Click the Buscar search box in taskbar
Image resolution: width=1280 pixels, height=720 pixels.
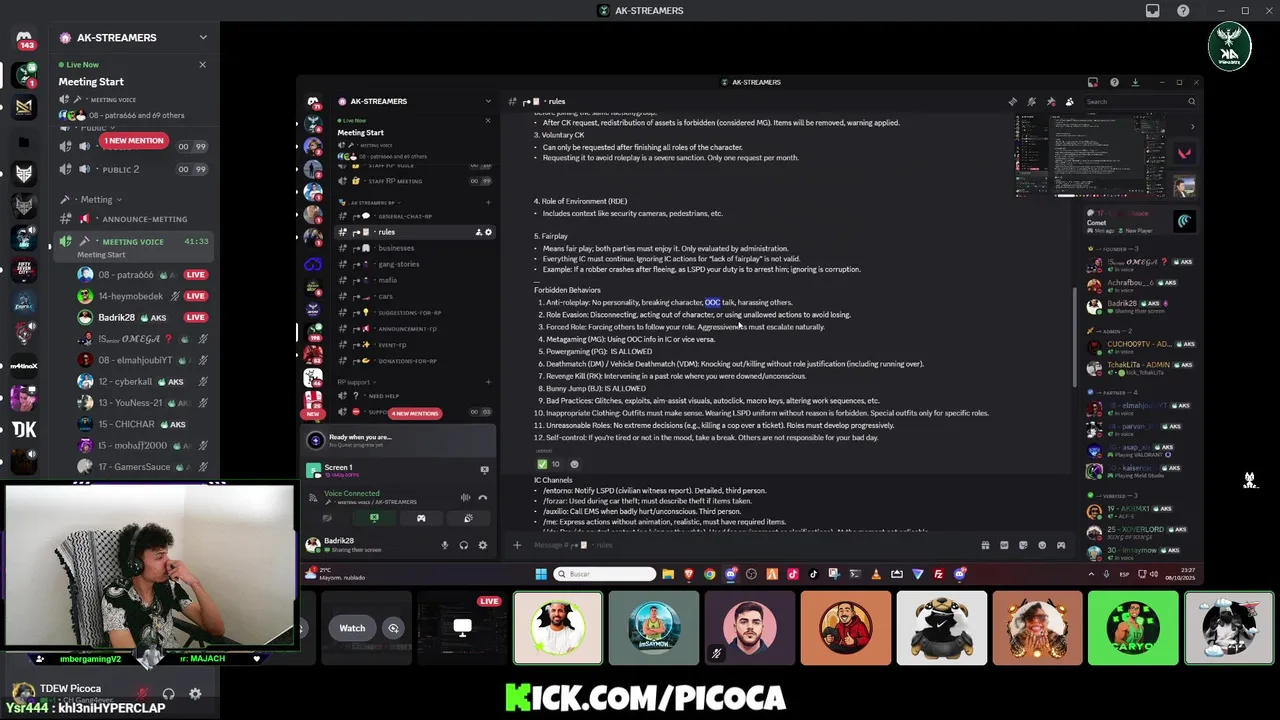point(606,574)
